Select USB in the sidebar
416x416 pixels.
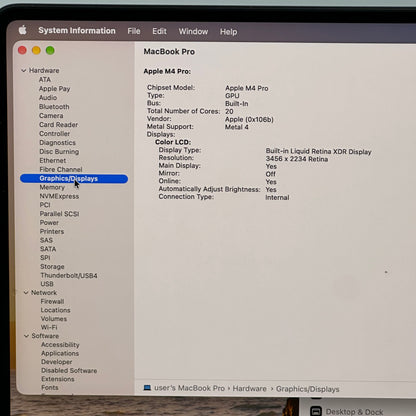(x=47, y=284)
